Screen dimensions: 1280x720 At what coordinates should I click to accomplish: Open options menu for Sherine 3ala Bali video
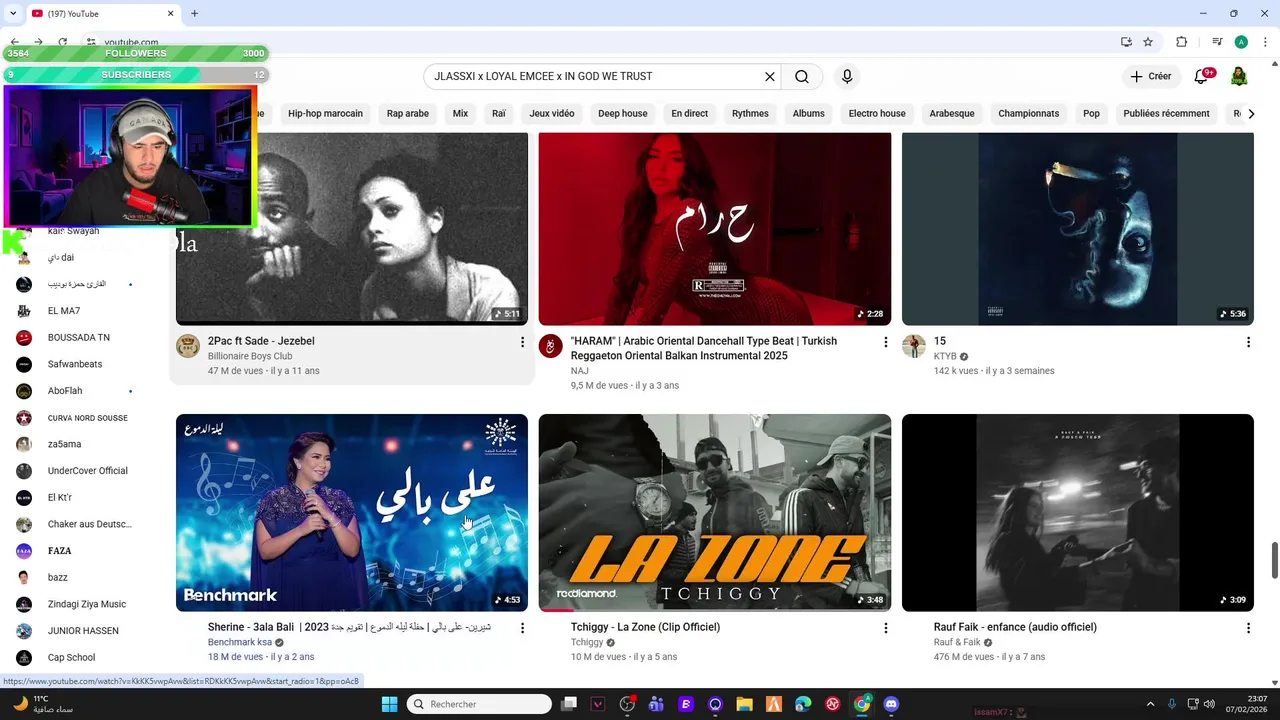click(522, 628)
